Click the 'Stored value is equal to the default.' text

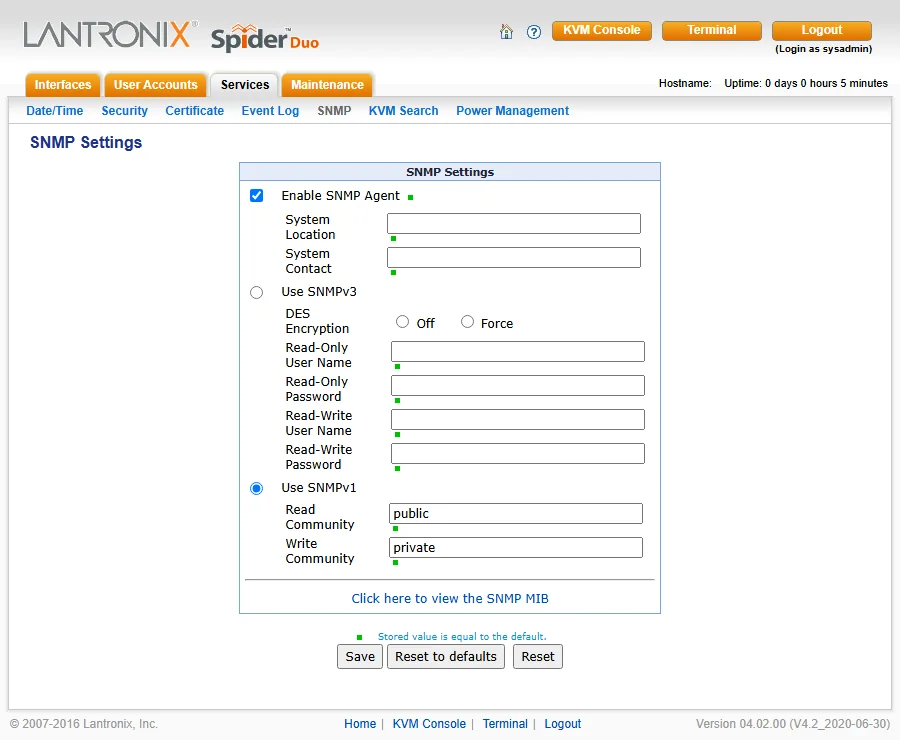point(462,636)
